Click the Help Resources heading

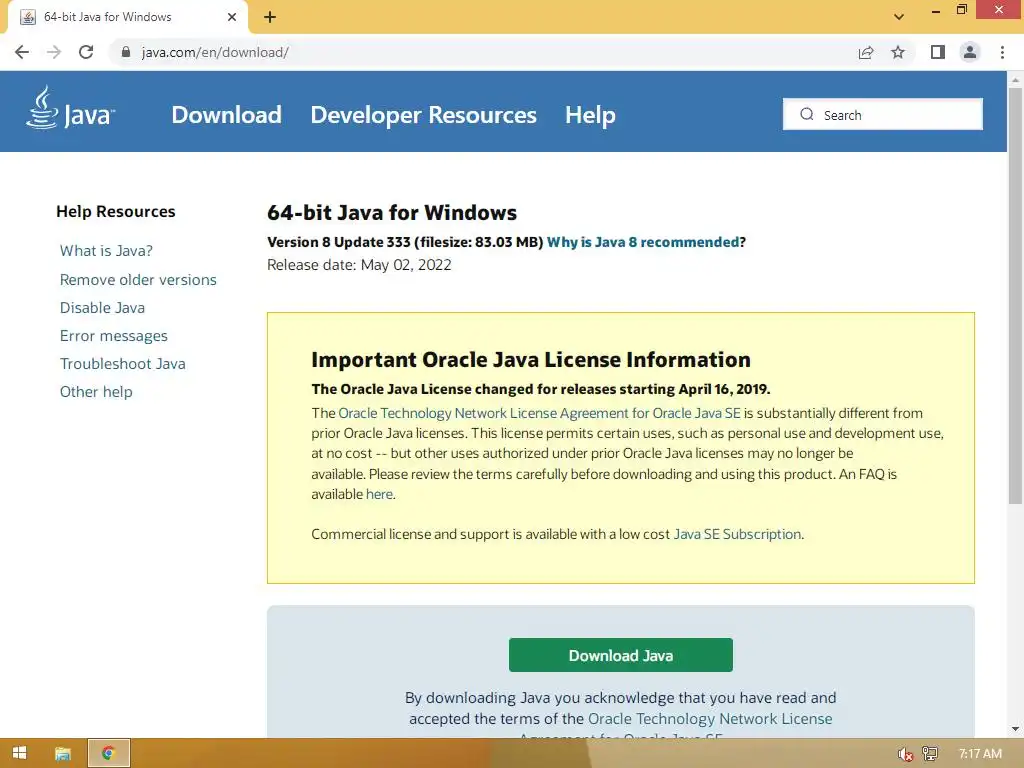click(116, 212)
